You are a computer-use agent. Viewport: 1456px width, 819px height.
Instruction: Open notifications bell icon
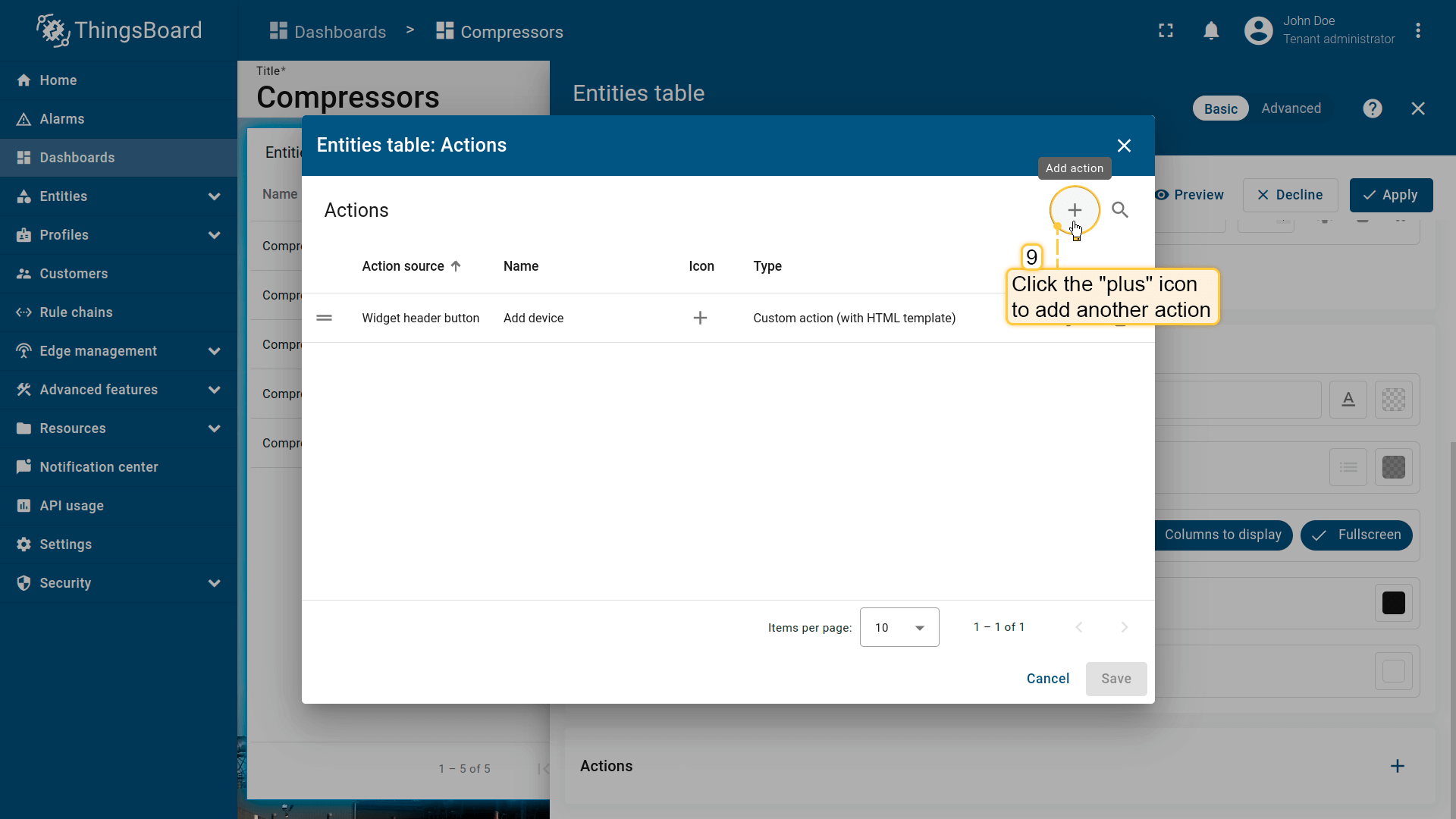pyautogui.click(x=1211, y=31)
